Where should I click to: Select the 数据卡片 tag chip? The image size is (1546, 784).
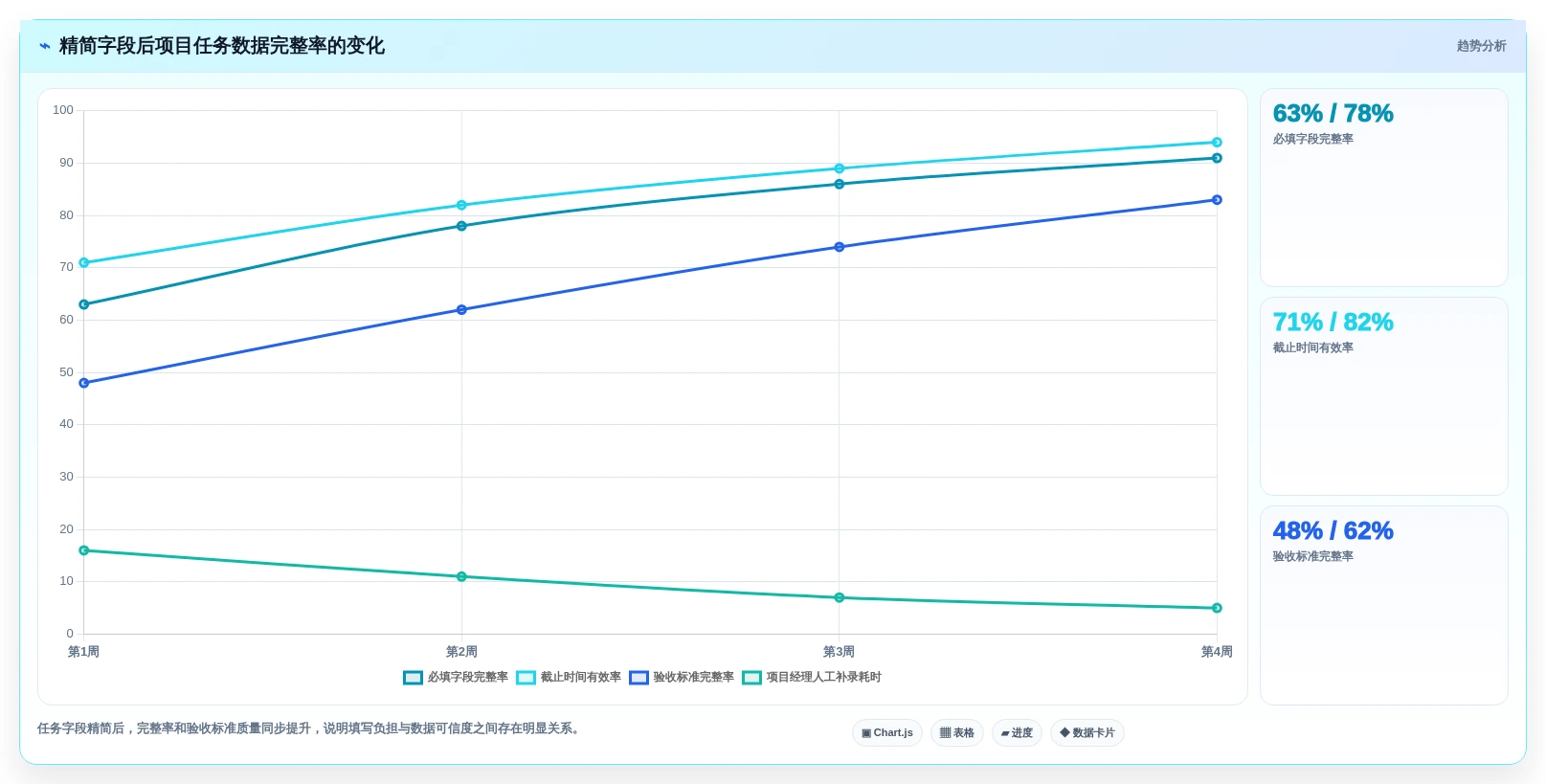(x=1087, y=733)
